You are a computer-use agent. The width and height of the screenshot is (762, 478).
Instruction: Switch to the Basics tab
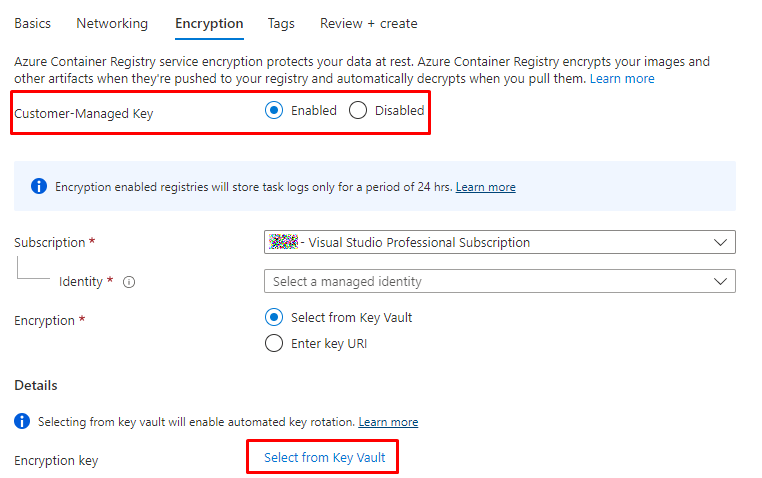pos(32,23)
